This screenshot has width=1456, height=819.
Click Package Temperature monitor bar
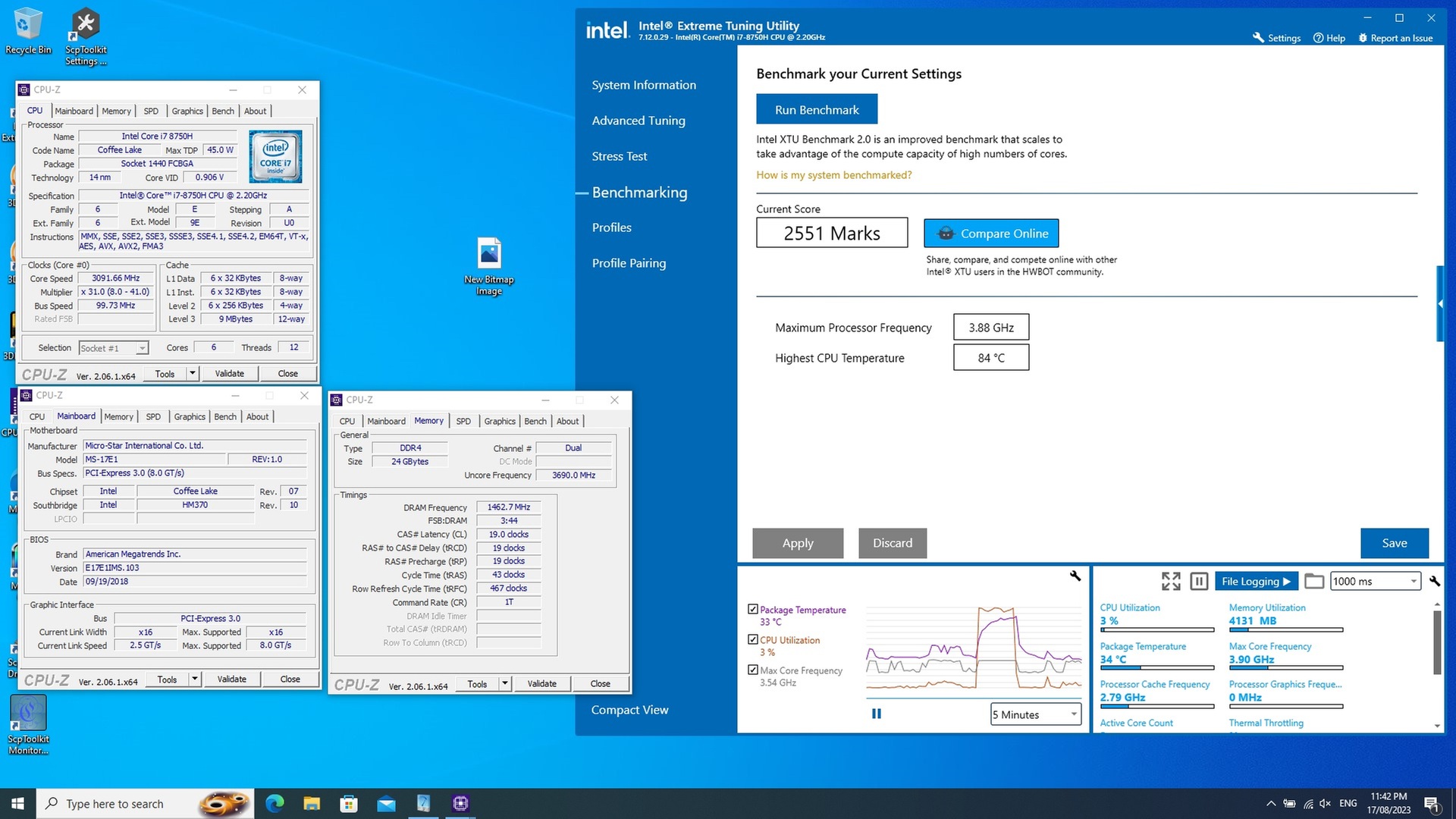(x=1156, y=667)
